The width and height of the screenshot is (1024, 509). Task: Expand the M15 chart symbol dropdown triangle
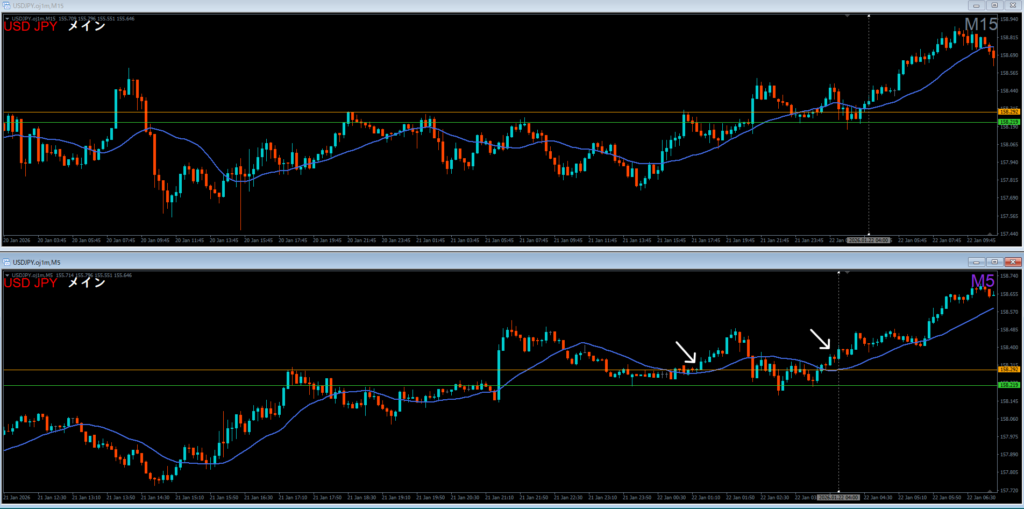pyautogui.click(x=7, y=18)
